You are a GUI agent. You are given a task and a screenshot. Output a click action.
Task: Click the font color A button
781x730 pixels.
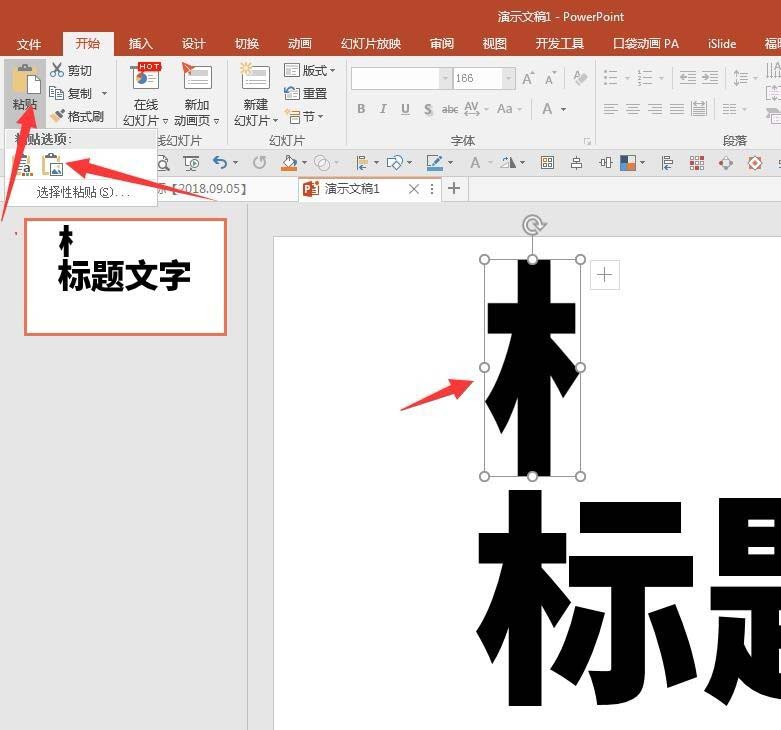pyautogui.click(x=547, y=109)
